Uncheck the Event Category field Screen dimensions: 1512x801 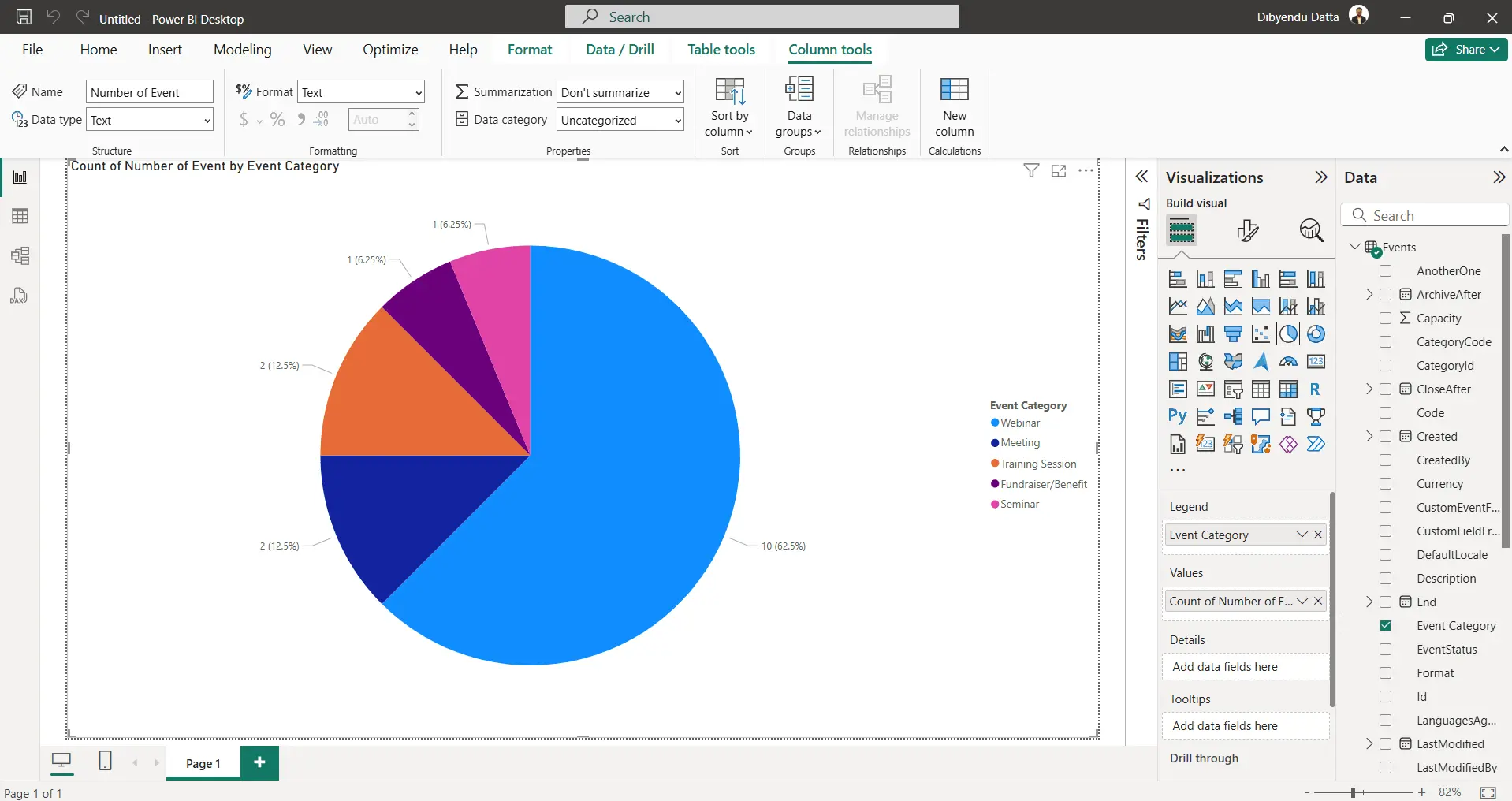point(1385,626)
